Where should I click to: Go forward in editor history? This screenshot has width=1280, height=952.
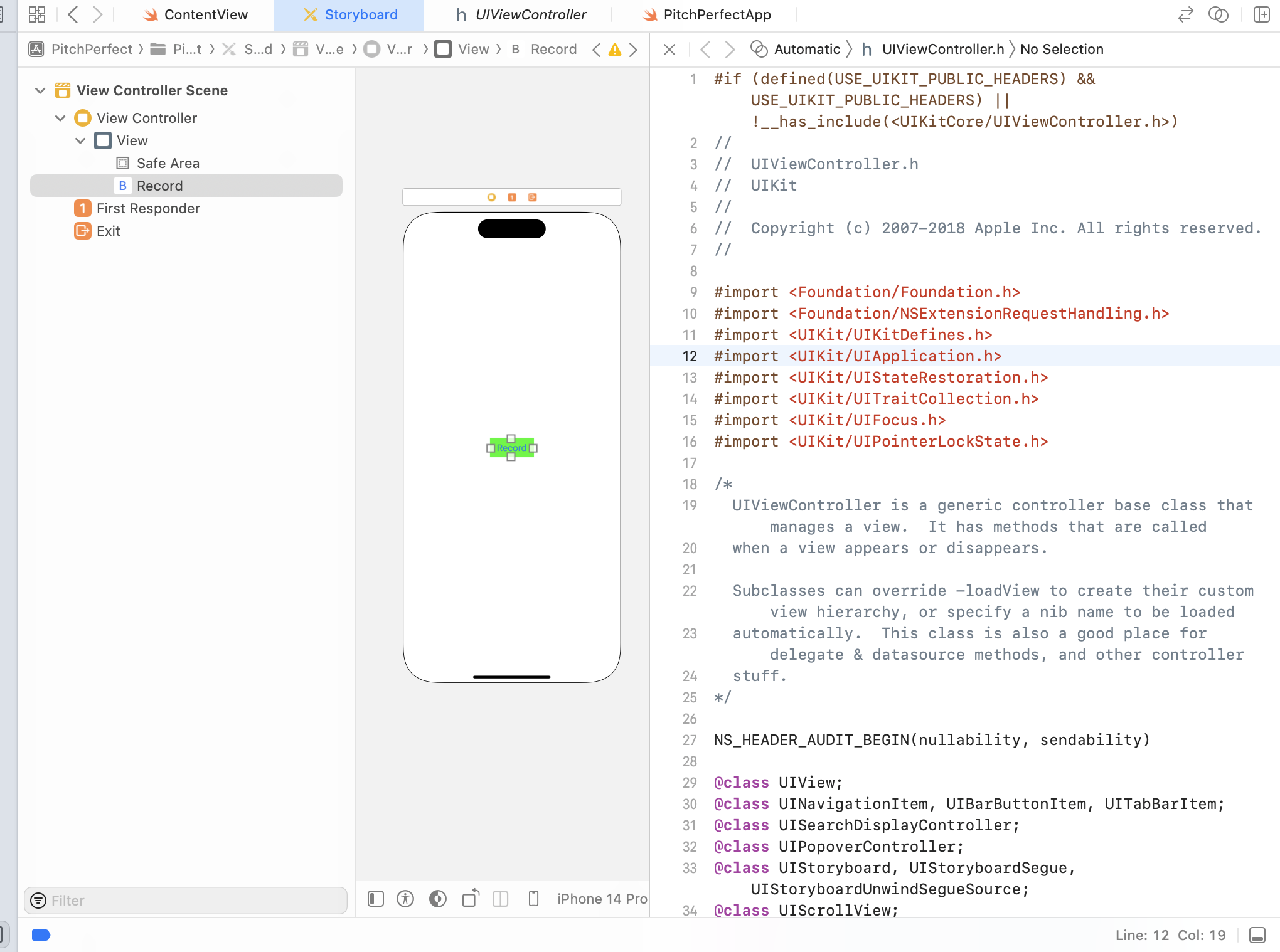pos(97,14)
